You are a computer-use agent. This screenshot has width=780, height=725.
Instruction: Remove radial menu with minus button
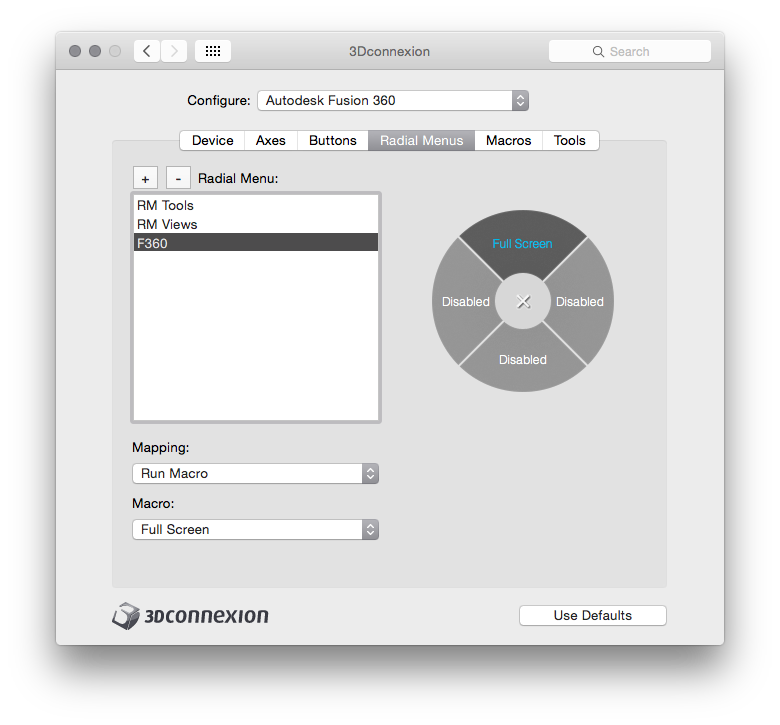pos(178,178)
